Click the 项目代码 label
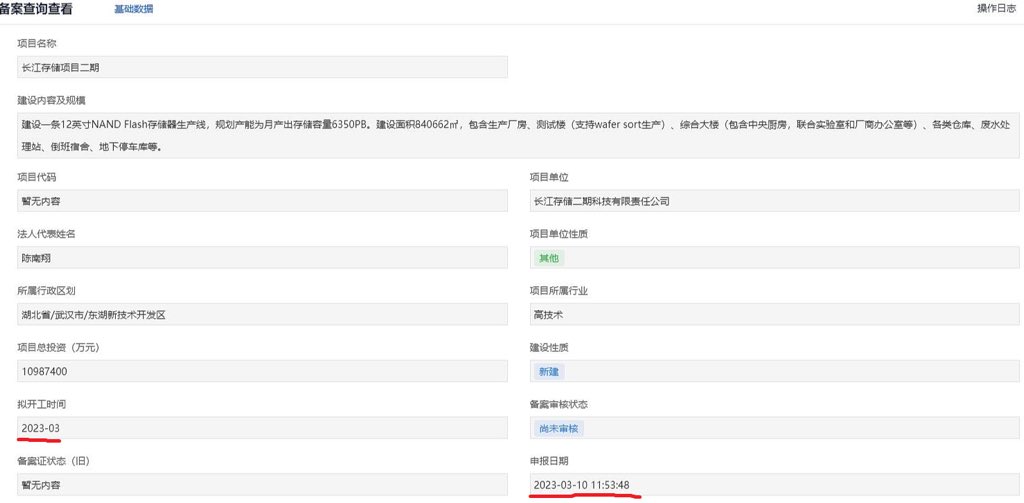Viewport: 1024px width, 503px height. click(x=37, y=177)
